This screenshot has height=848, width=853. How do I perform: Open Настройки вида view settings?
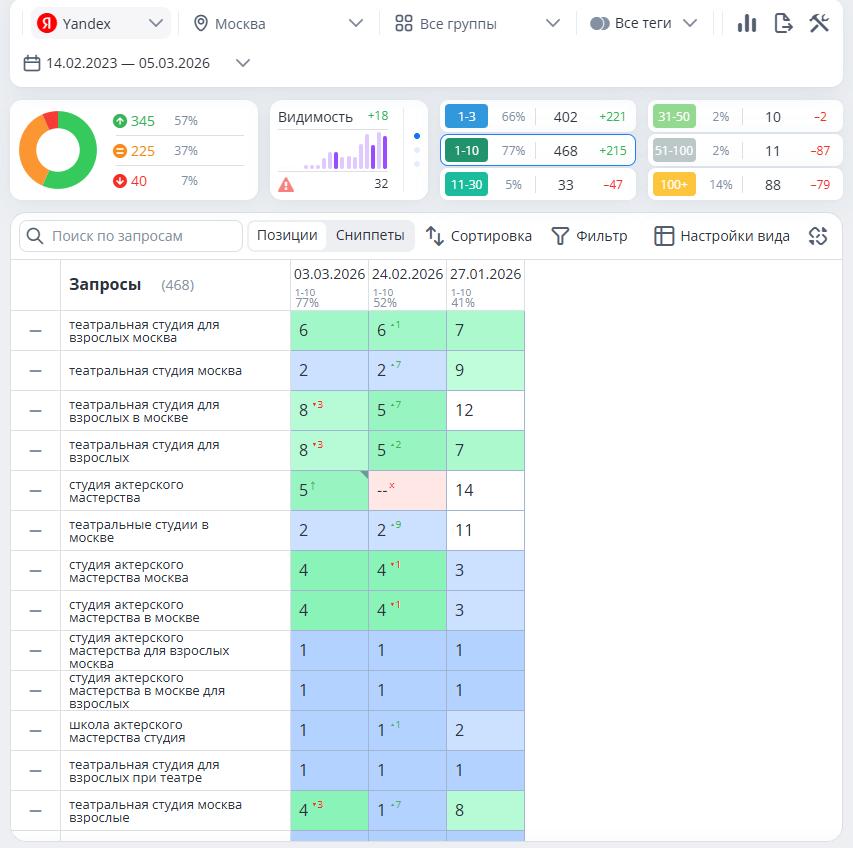pyautogui.click(x=721, y=236)
